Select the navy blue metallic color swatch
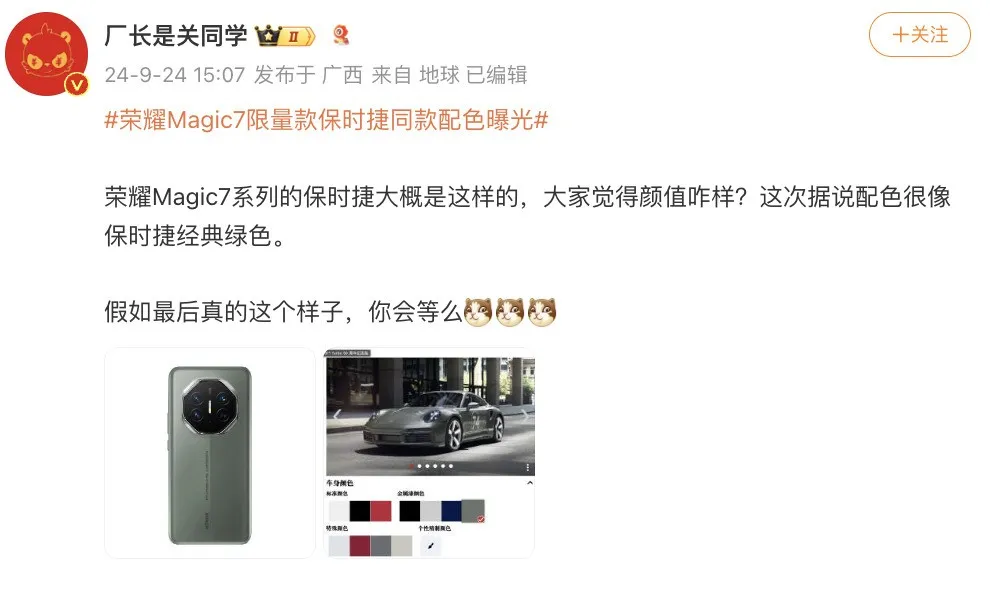 (x=451, y=511)
